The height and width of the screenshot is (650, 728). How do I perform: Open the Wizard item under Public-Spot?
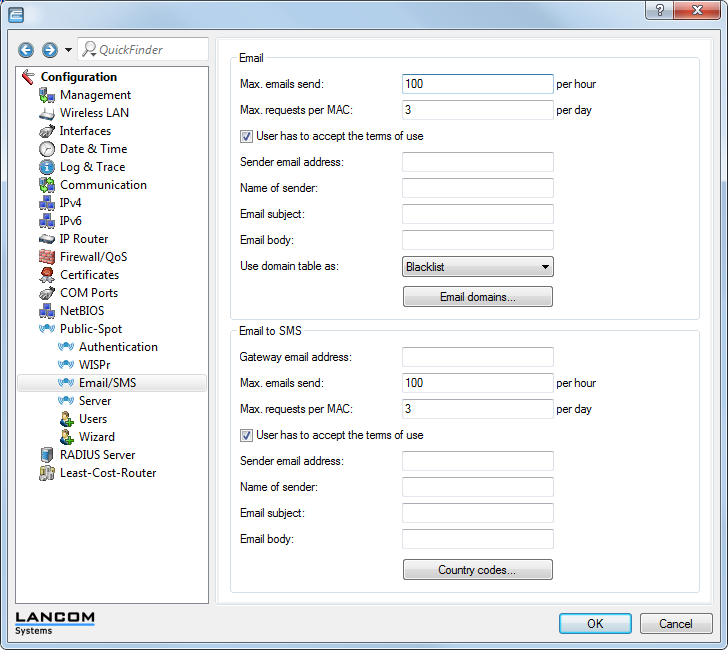pos(96,437)
